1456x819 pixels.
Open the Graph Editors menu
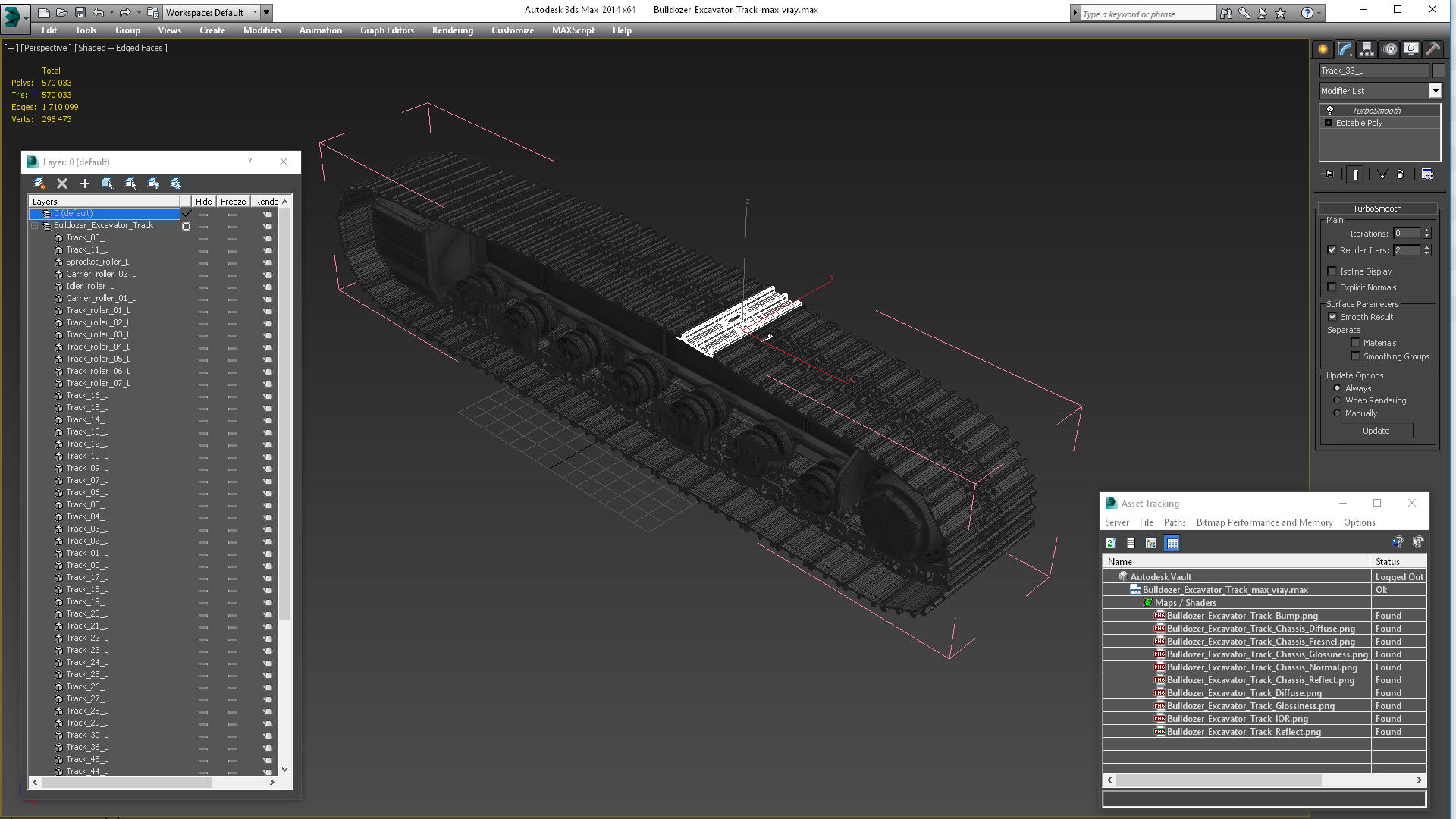click(x=387, y=30)
